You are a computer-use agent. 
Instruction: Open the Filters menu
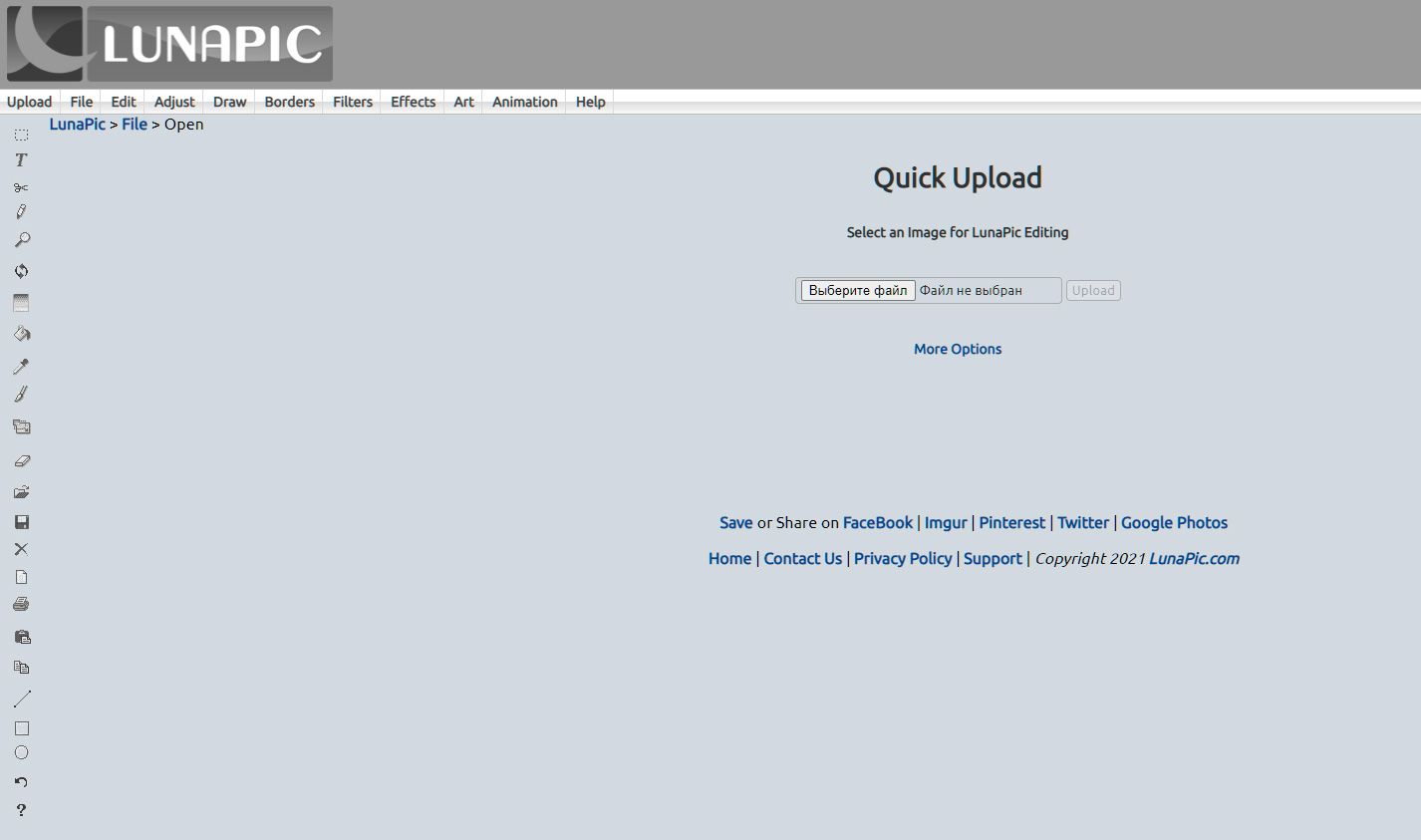coord(353,102)
